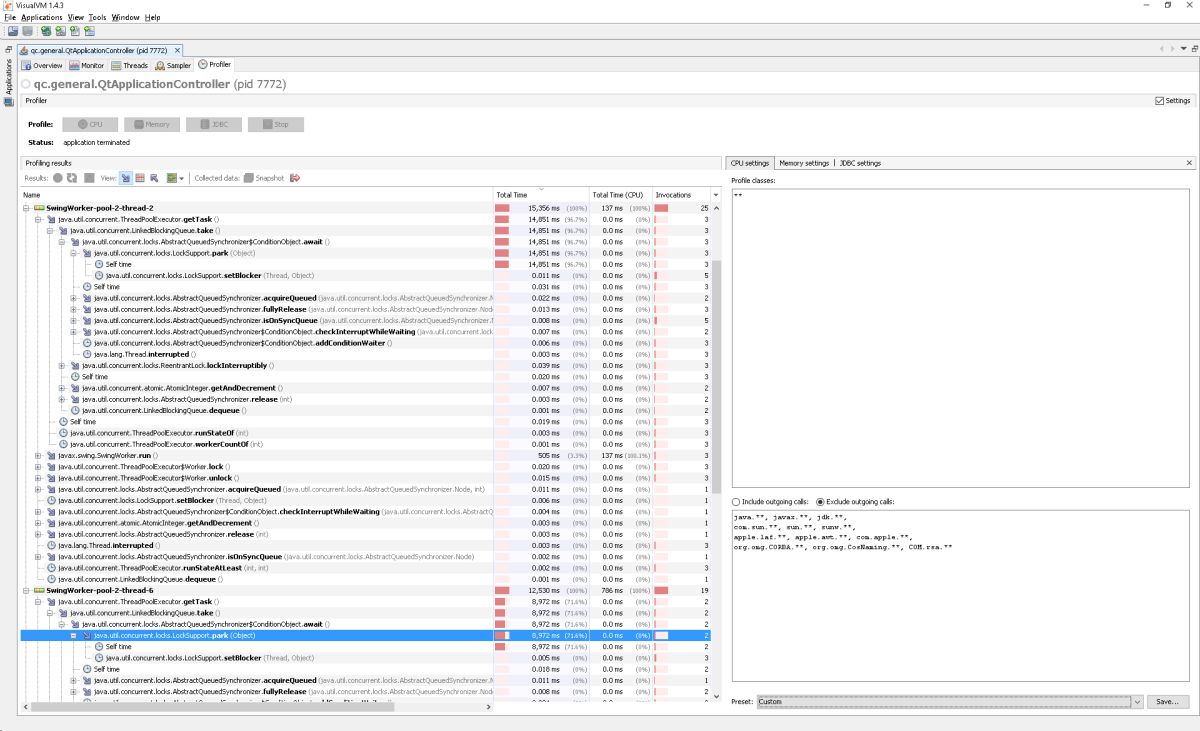Image resolution: width=1200 pixels, height=731 pixels.
Task: Click the Stop profiling button
Action: tap(276, 125)
